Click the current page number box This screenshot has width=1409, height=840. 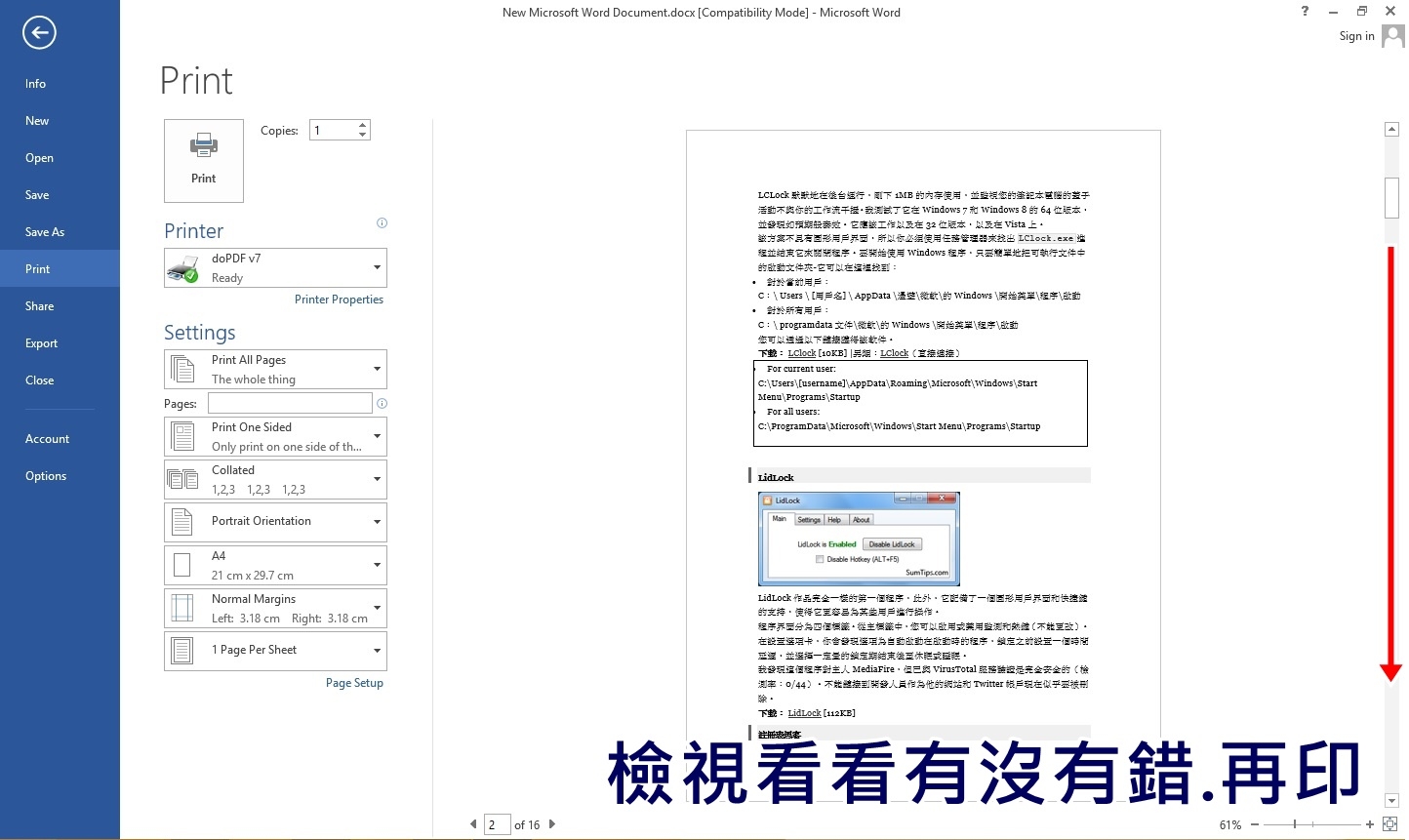[x=497, y=824]
